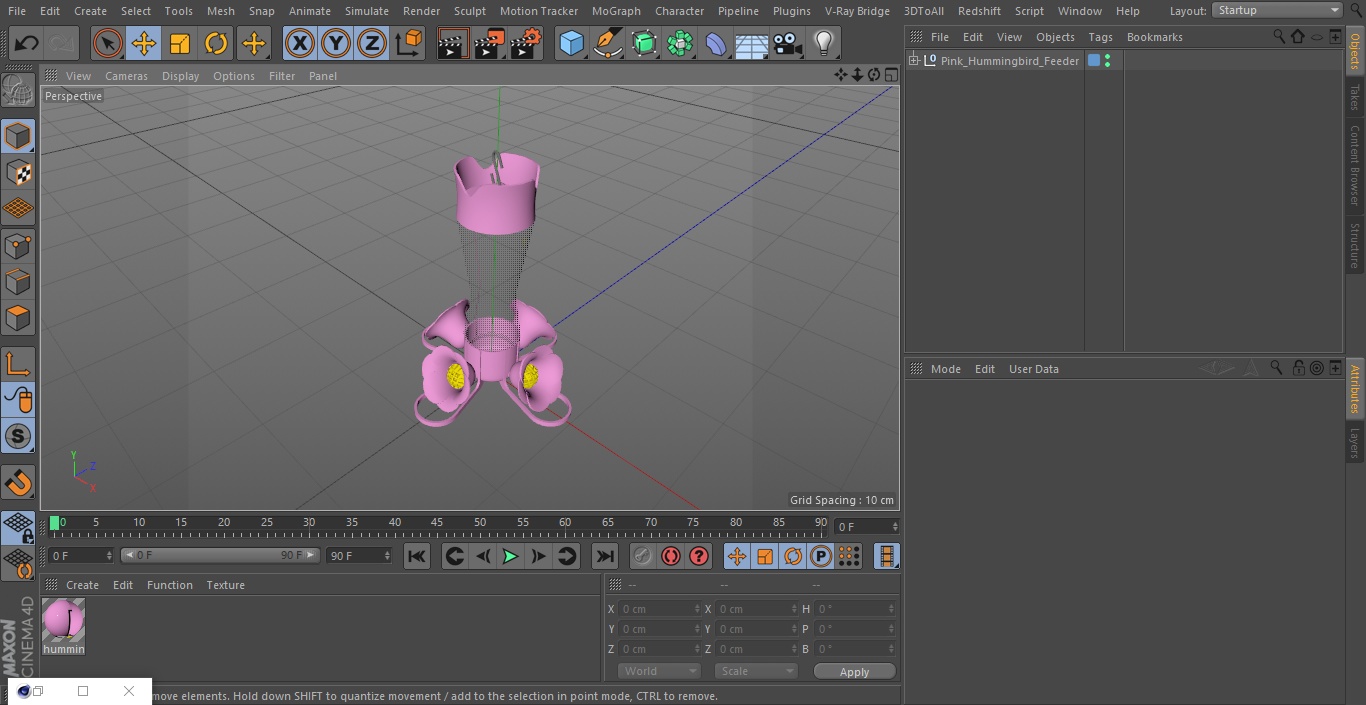Add a Camera object
The image size is (1366, 705).
coord(788,43)
